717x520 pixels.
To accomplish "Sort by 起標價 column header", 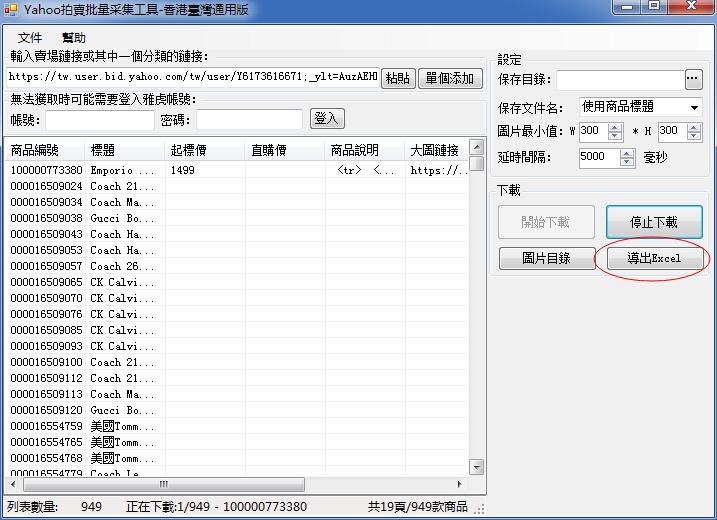I will (x=205, y=150).
